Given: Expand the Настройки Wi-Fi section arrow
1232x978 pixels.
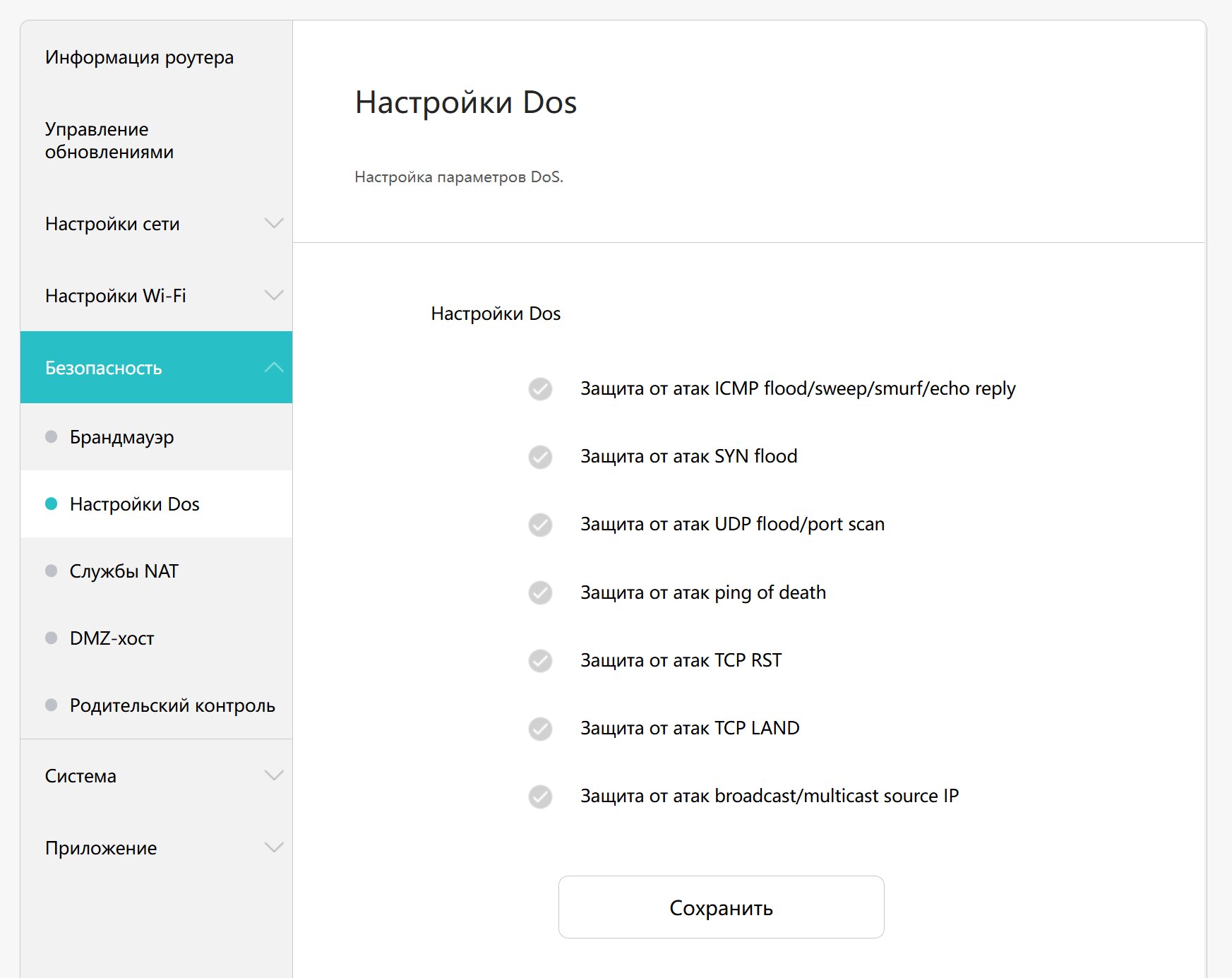Looking at the screenshot, I should [274, 295].
